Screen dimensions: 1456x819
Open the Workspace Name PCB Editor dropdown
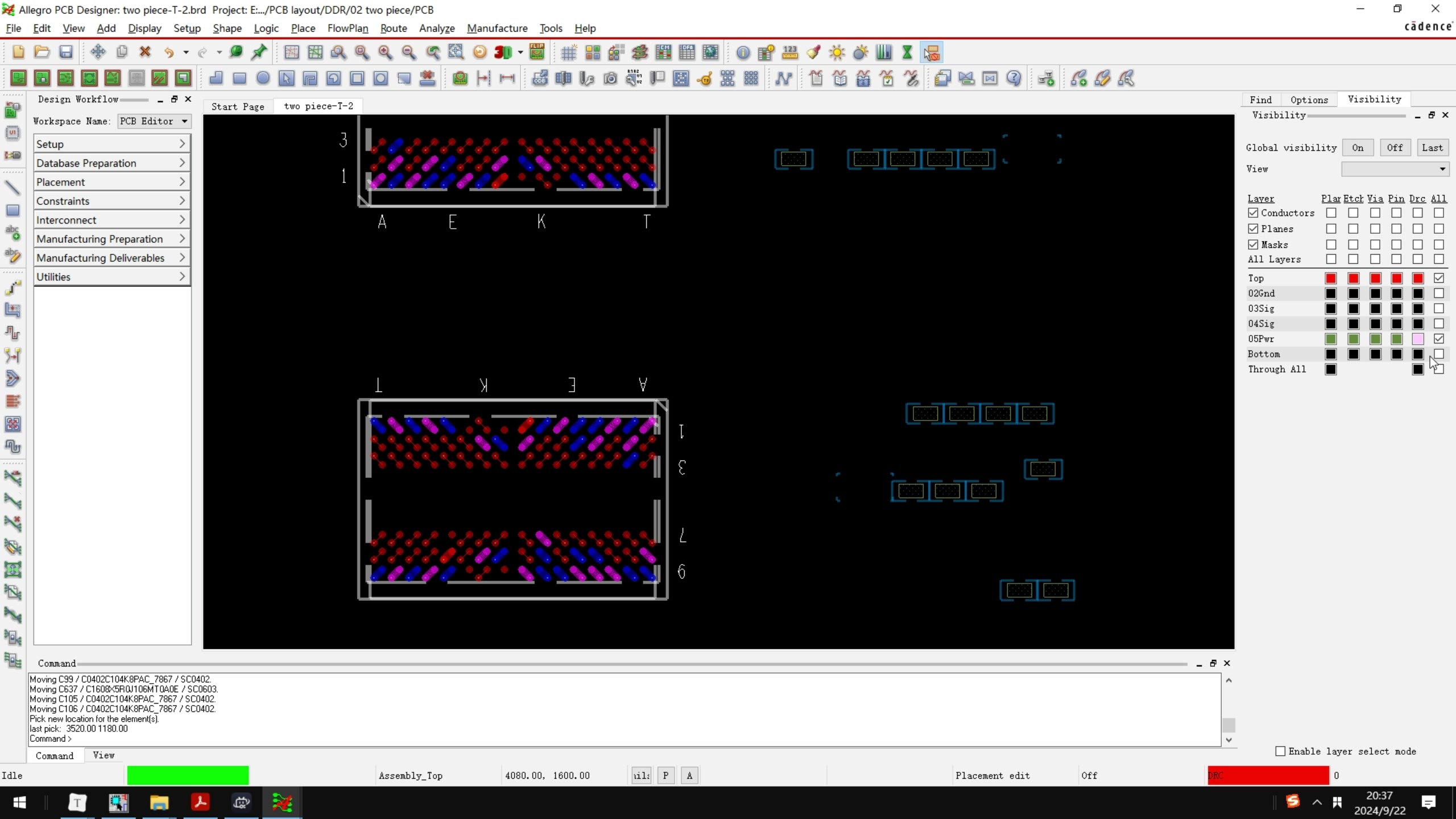[x=154, y=121]
